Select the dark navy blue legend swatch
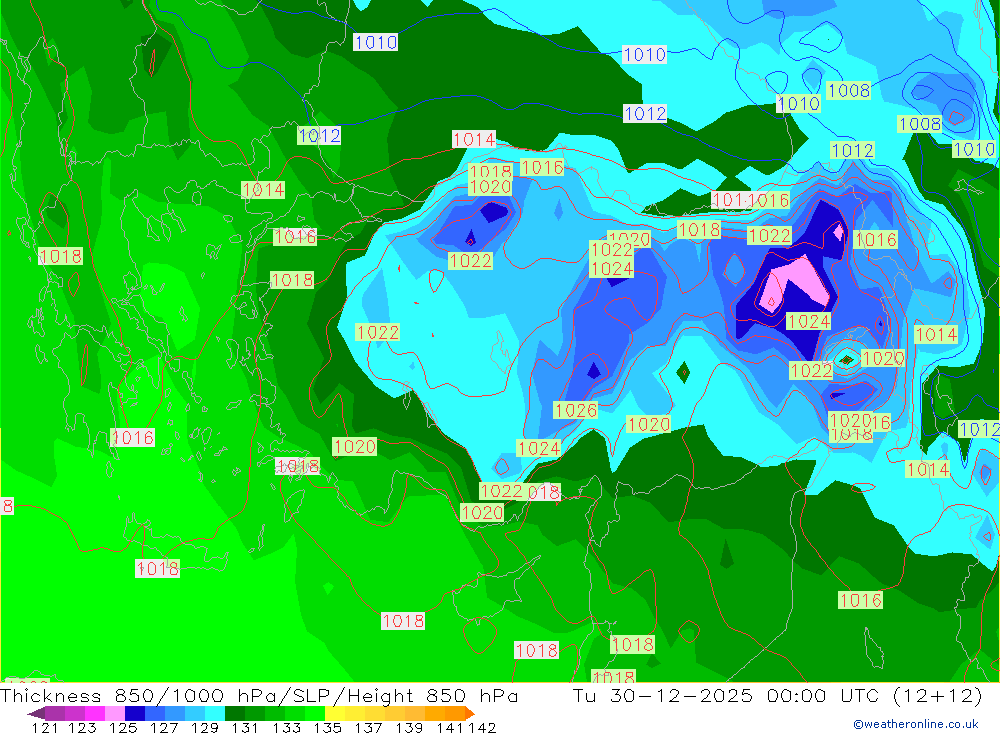This screenshot has width=1000, height=733. coord(135,713)
